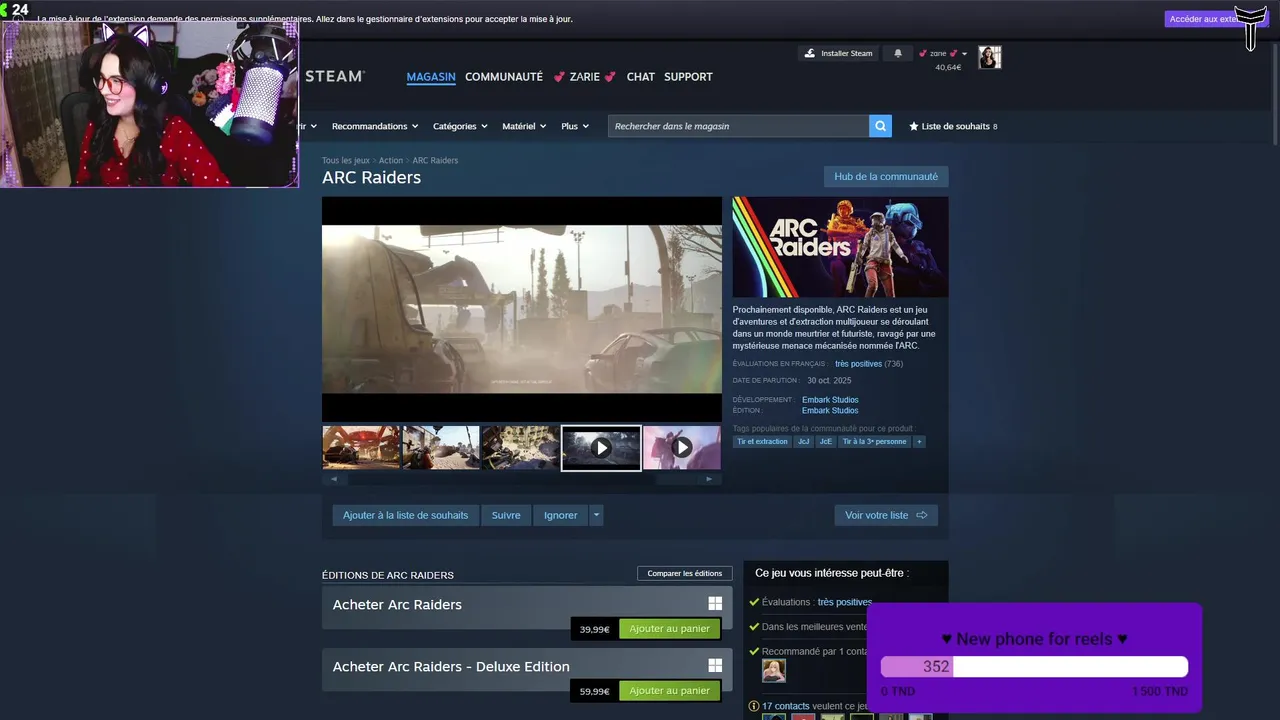
Task: Click the recommending contact's avatar
Action: coord(773,671)
